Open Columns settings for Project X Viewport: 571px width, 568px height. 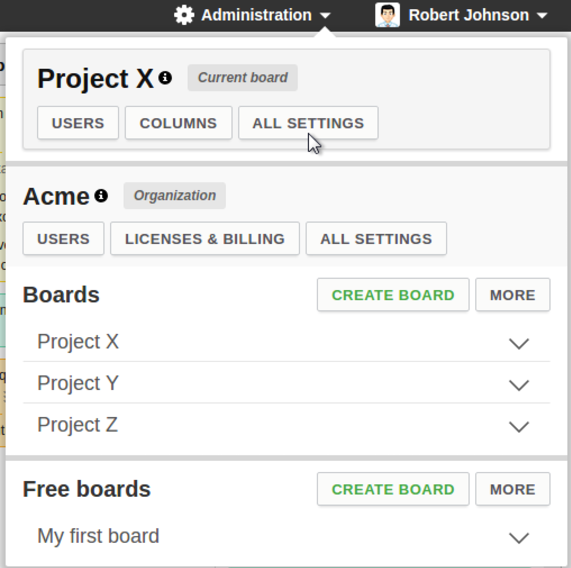(x=178, y=123)
